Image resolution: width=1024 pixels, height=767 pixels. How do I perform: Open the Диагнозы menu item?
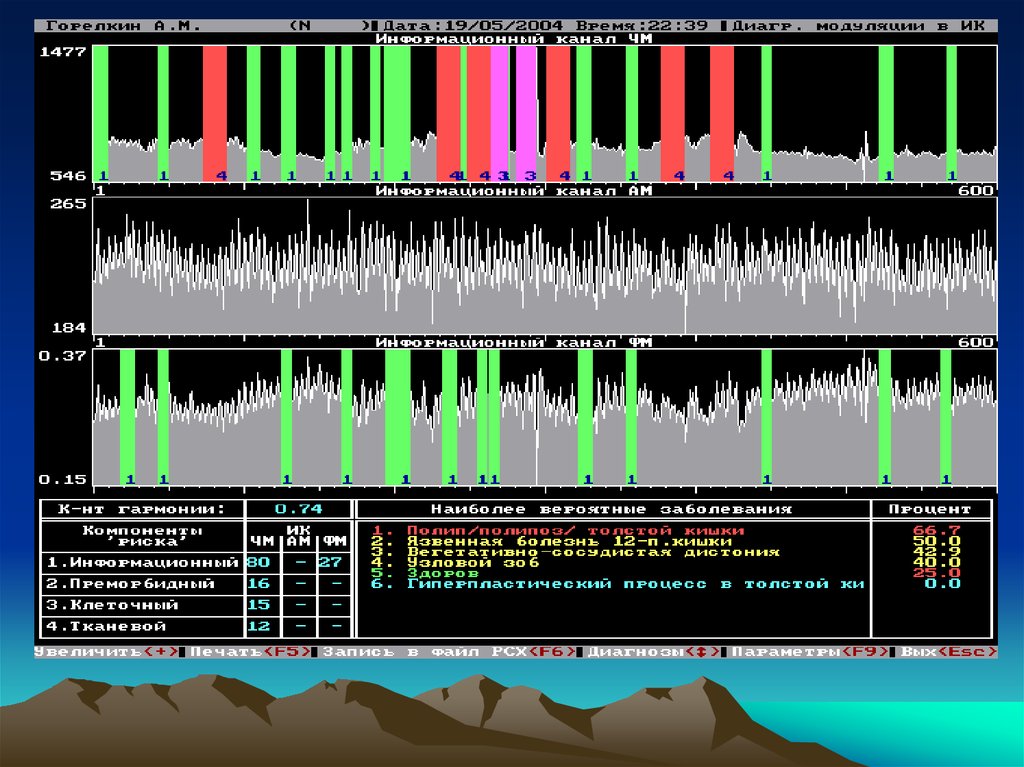tap(654, 652)
